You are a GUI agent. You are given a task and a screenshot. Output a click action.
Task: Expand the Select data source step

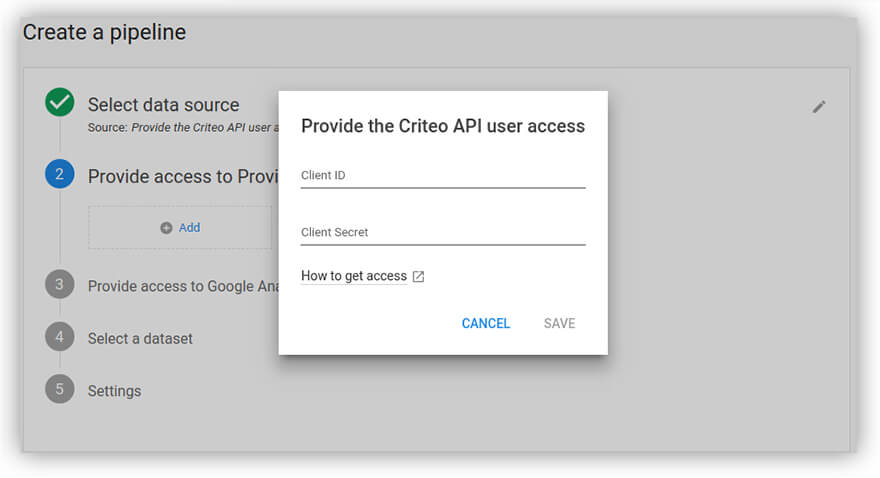pos(163,105)
